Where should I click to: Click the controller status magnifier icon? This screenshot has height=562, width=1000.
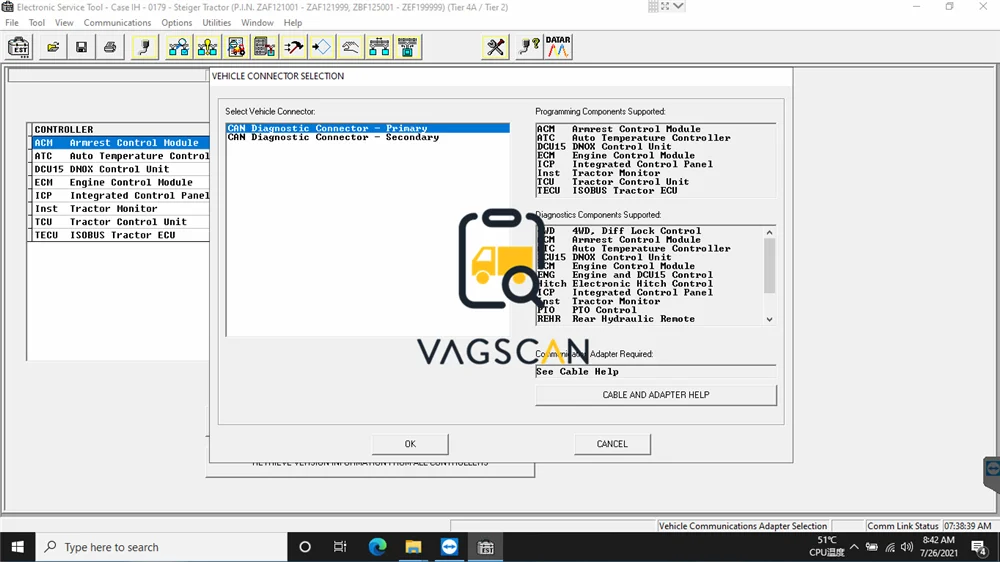[x=179, y=47]
